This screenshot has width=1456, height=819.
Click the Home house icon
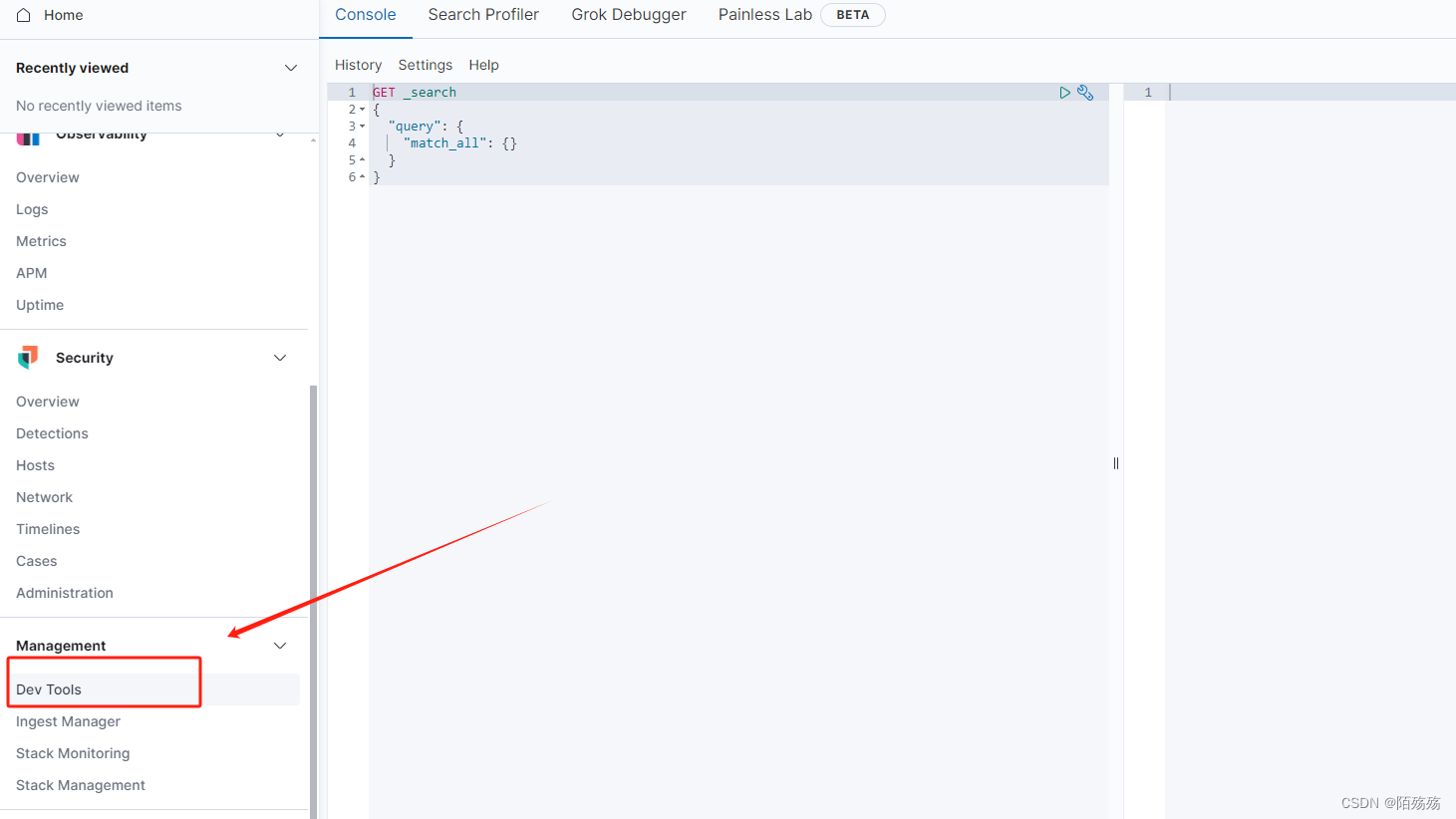click(x=24, y=15)
